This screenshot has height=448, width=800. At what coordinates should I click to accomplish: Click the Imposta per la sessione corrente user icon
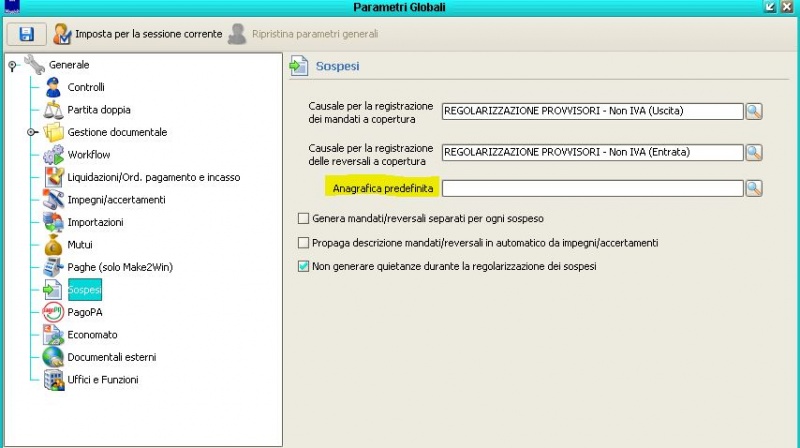[62, 34]
